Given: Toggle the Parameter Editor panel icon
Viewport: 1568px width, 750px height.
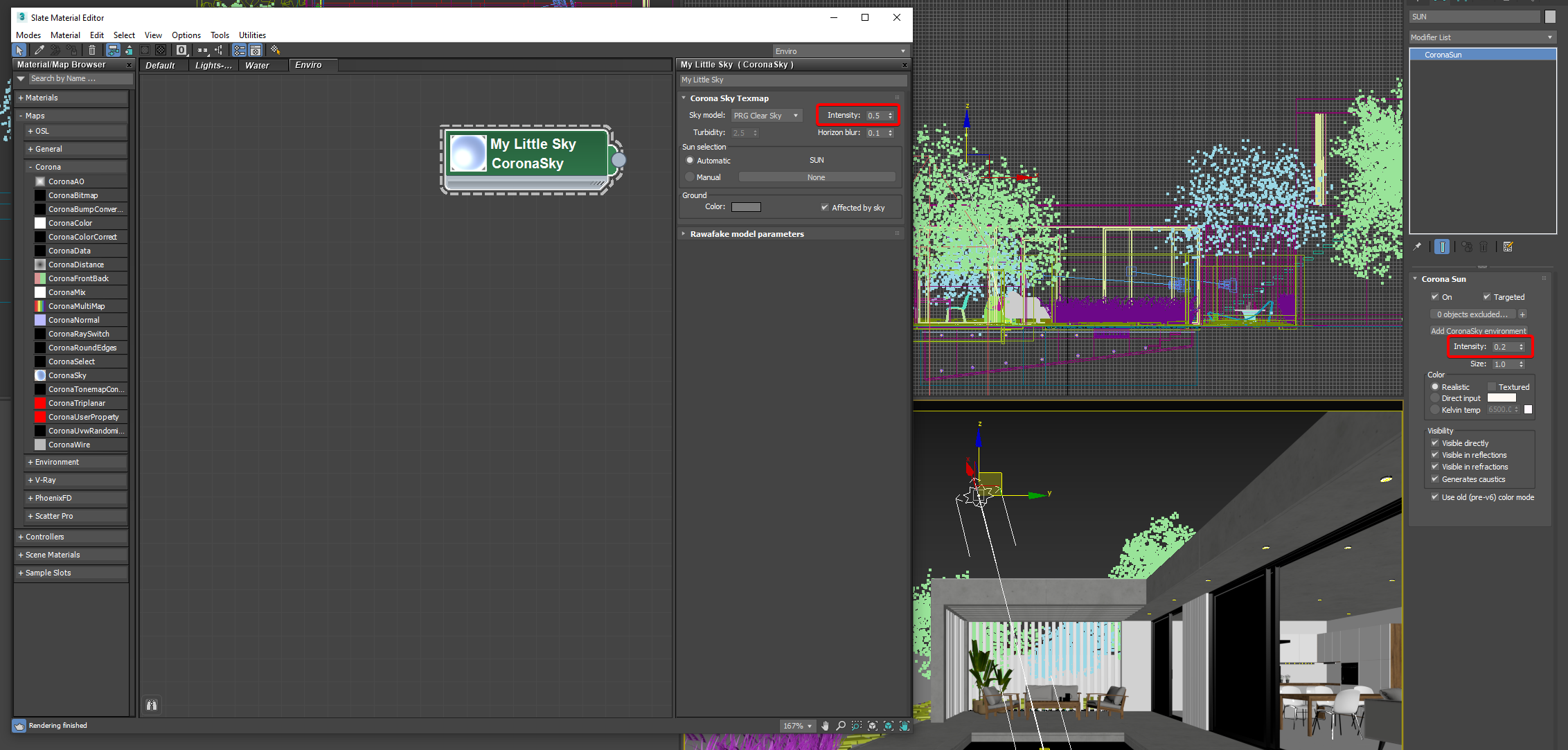Looking at the screenshot, I should (256, 50).
